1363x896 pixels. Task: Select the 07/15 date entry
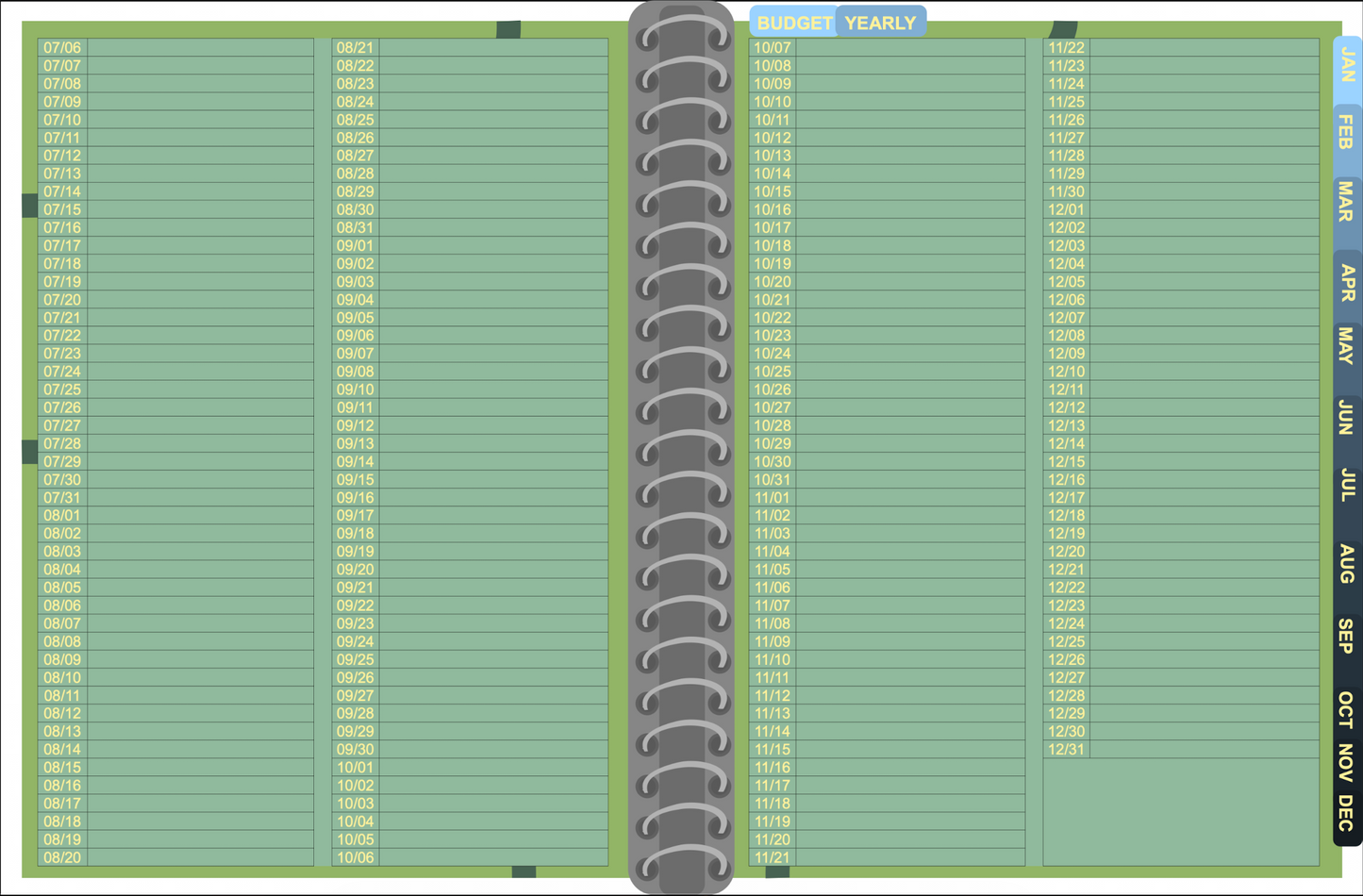(62, 209)
